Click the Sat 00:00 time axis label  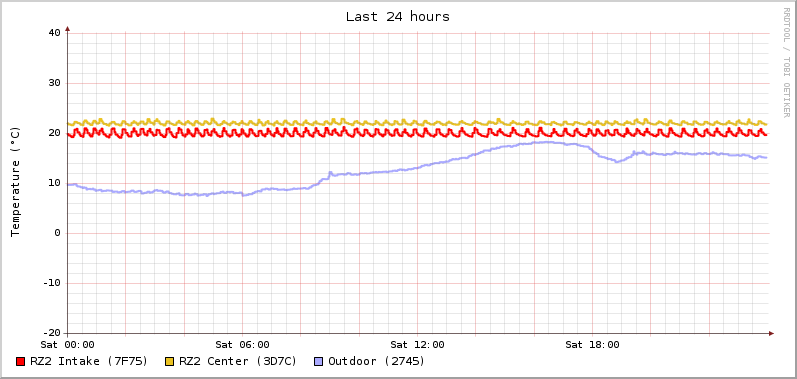click(x=68, y=345)
